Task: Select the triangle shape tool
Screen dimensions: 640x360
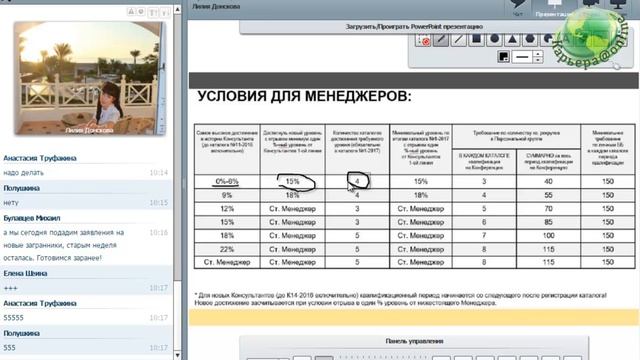Action: [x=512, y=40]
